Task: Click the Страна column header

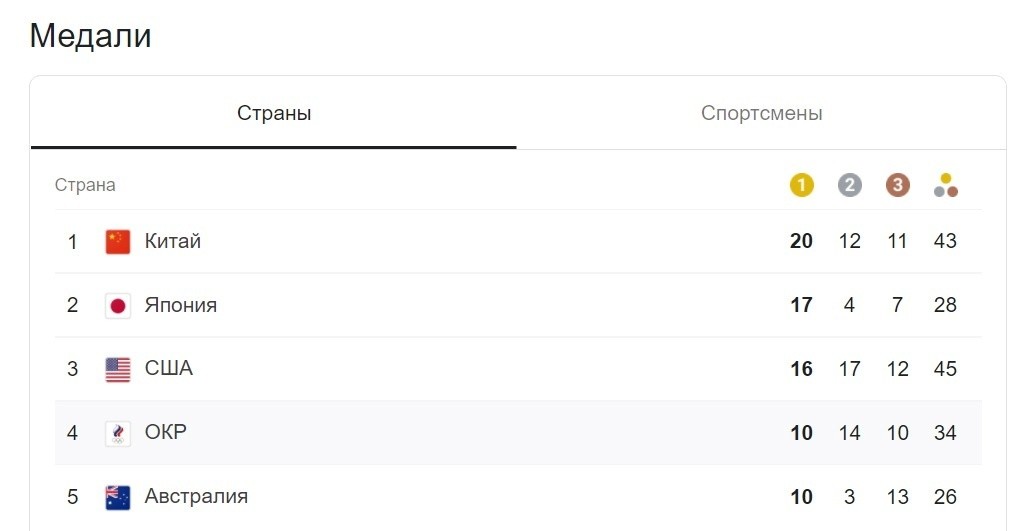Action: (x=85, y=185)
